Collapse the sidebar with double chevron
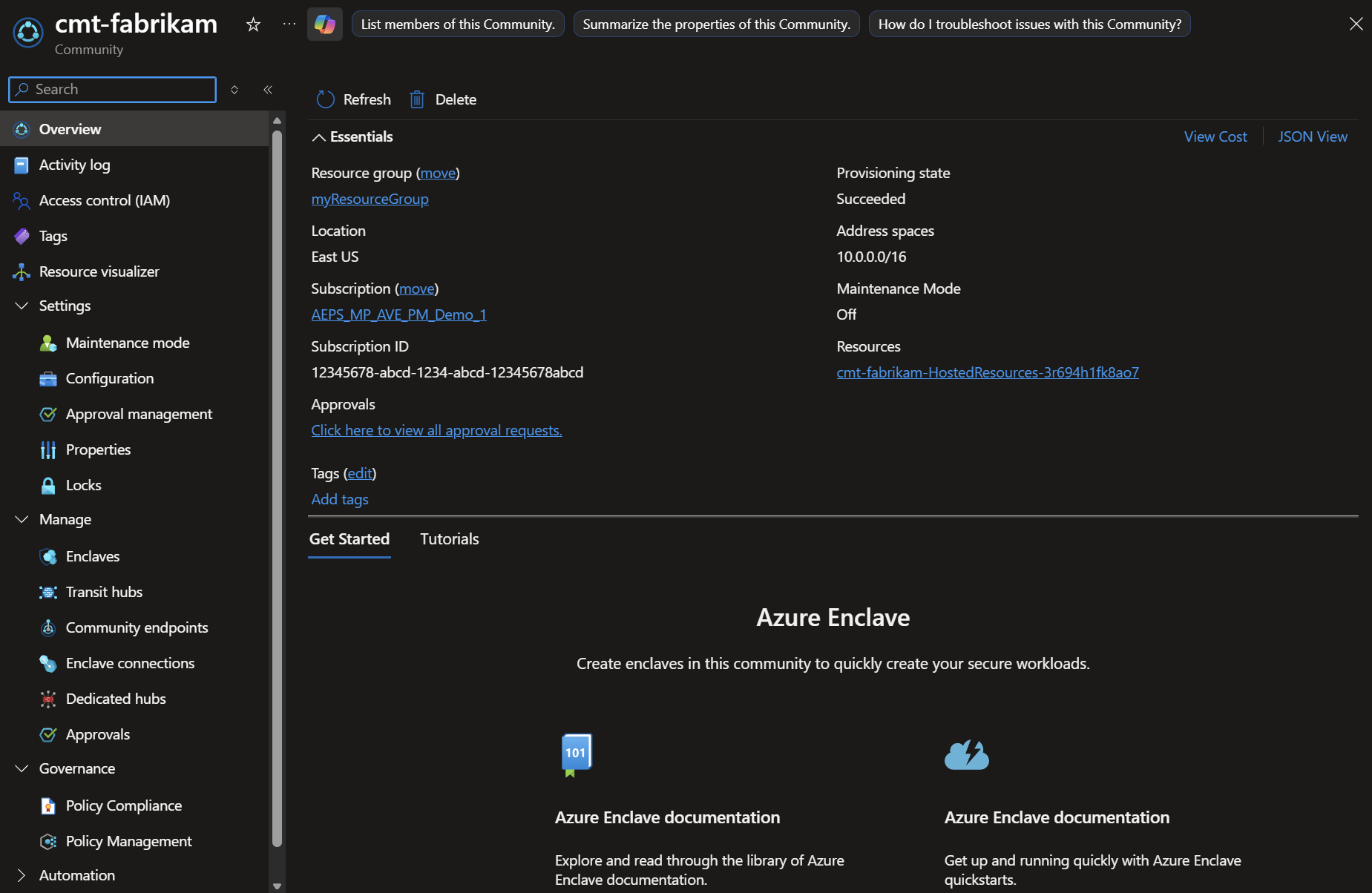 (268, 90)
